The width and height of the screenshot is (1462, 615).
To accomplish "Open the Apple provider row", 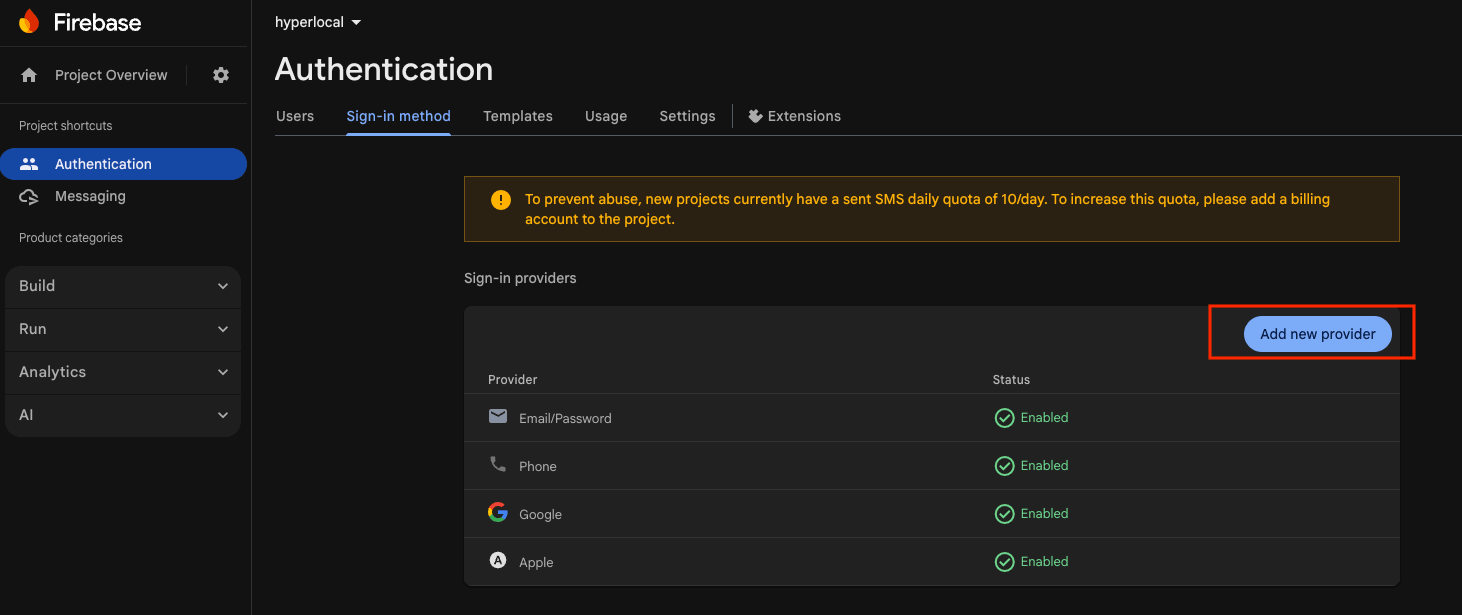I will (x=932, y=562).
